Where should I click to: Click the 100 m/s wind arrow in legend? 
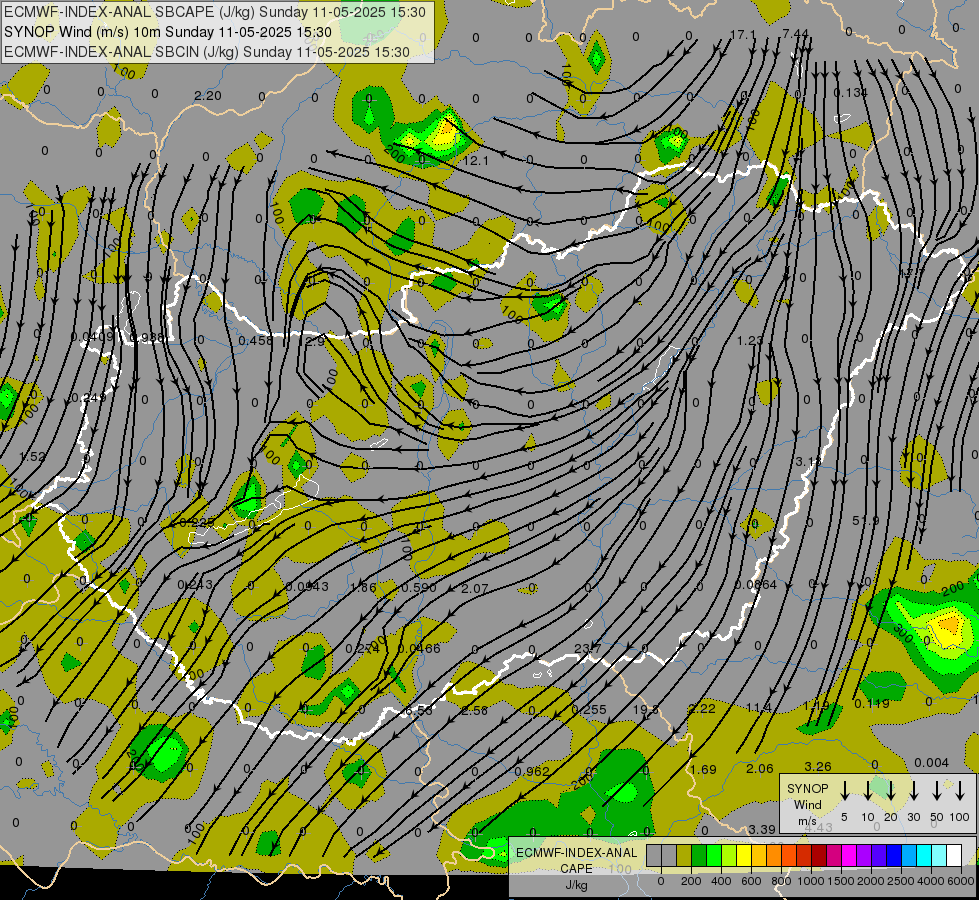[x=960, y=791]
